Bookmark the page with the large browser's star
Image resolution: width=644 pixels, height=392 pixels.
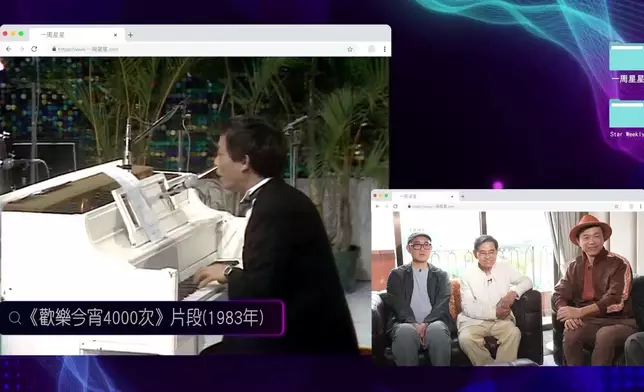pyautogui.click(x=350, y=49)
